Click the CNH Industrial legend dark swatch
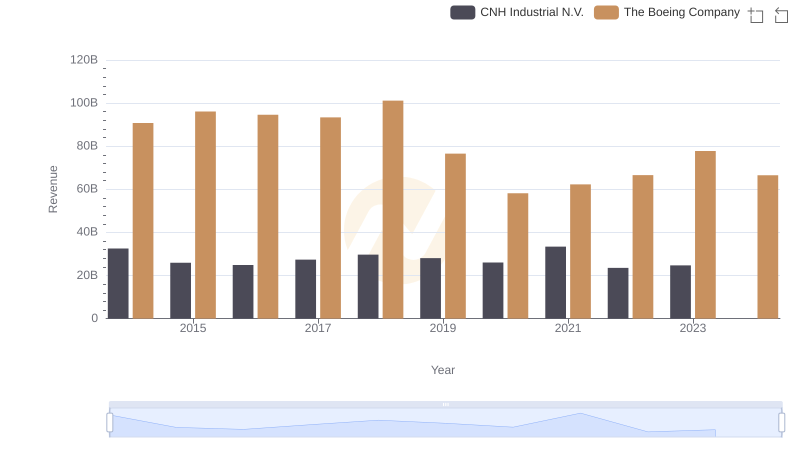 (x=462, y=12)
